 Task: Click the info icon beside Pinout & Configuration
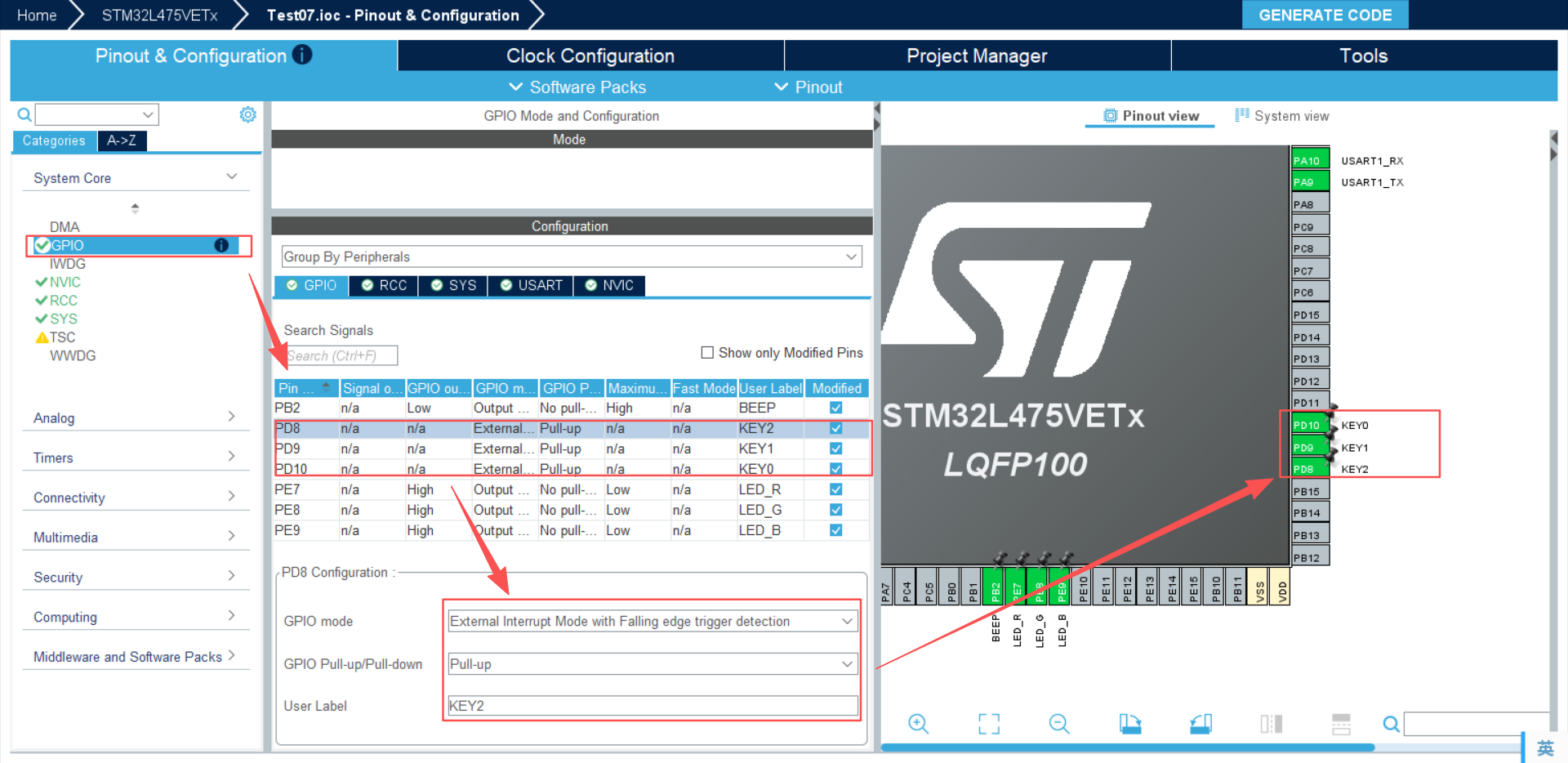click(302, 55)
